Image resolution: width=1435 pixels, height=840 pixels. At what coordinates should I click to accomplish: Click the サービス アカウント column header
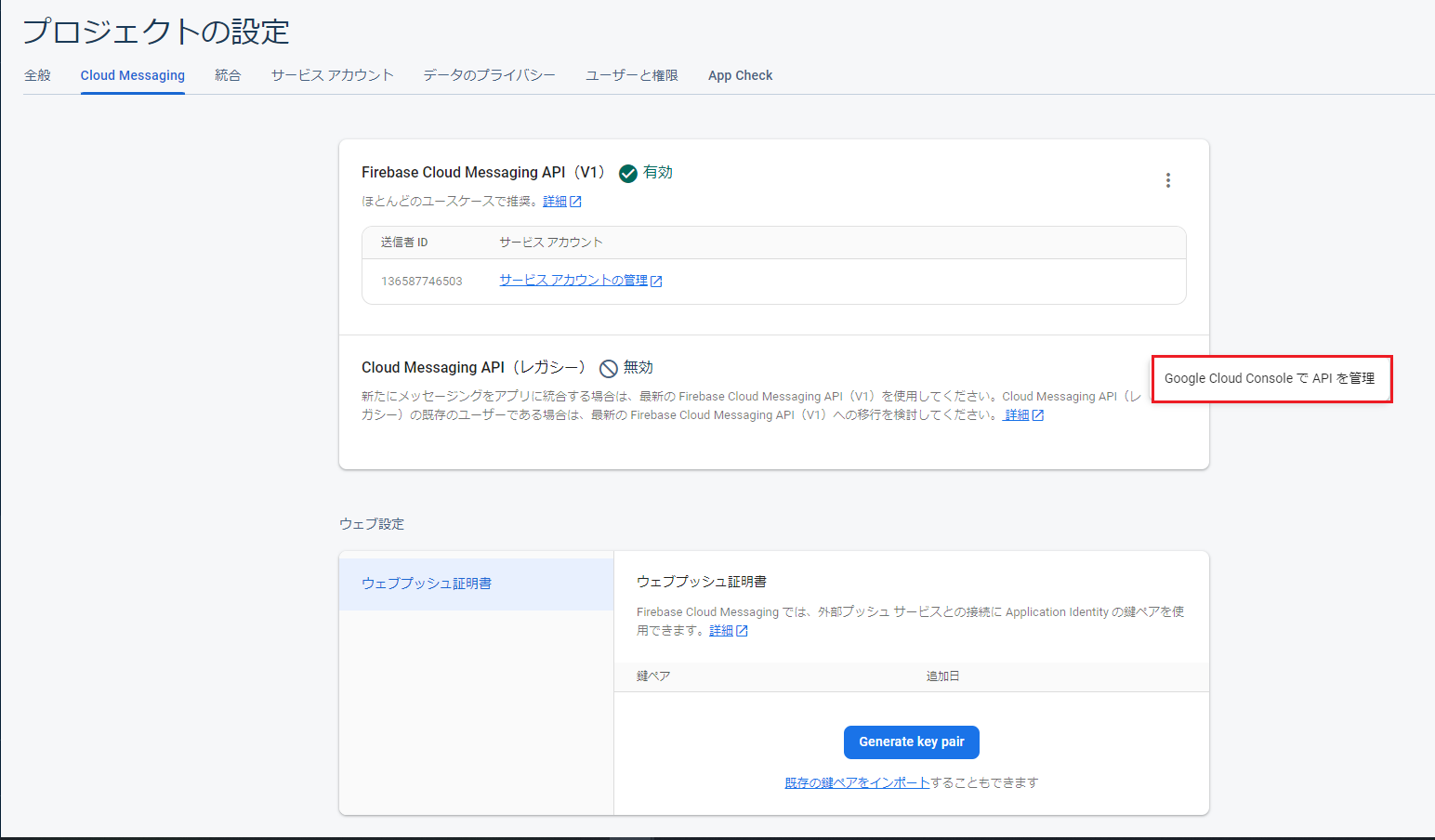click(551, 243)
